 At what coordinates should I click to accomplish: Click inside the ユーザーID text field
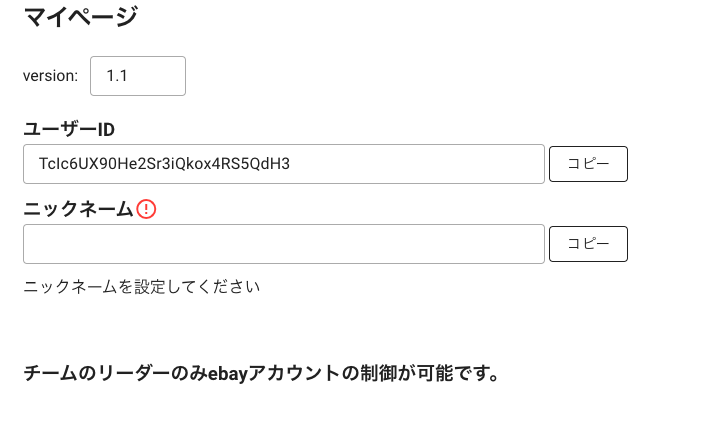tap(284, 164)
